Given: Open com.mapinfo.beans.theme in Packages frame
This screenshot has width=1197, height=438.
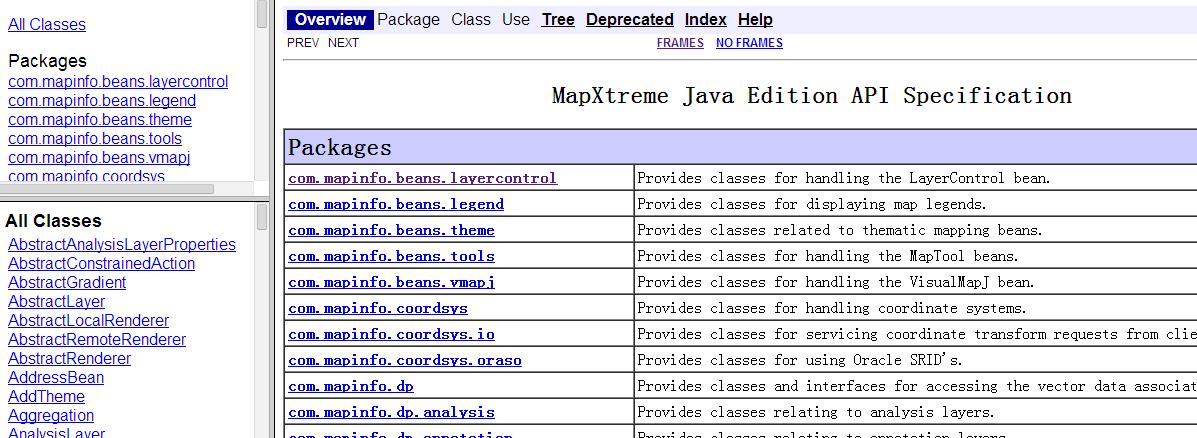Looking at the screenshot, I should click(100, 120).
